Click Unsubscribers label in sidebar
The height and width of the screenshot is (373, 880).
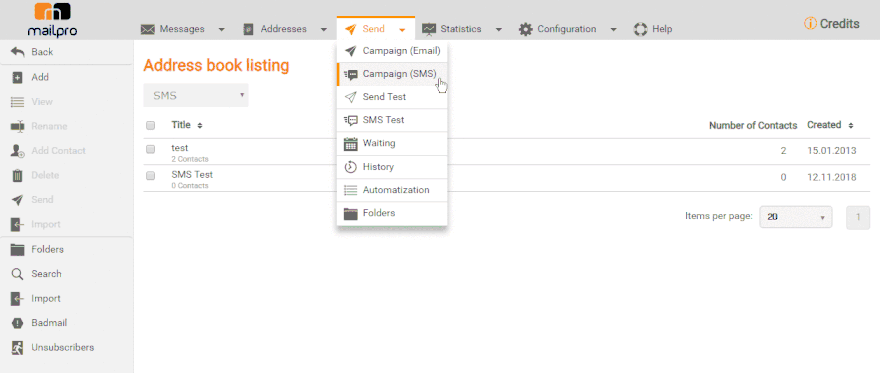[x=63, y=348]
